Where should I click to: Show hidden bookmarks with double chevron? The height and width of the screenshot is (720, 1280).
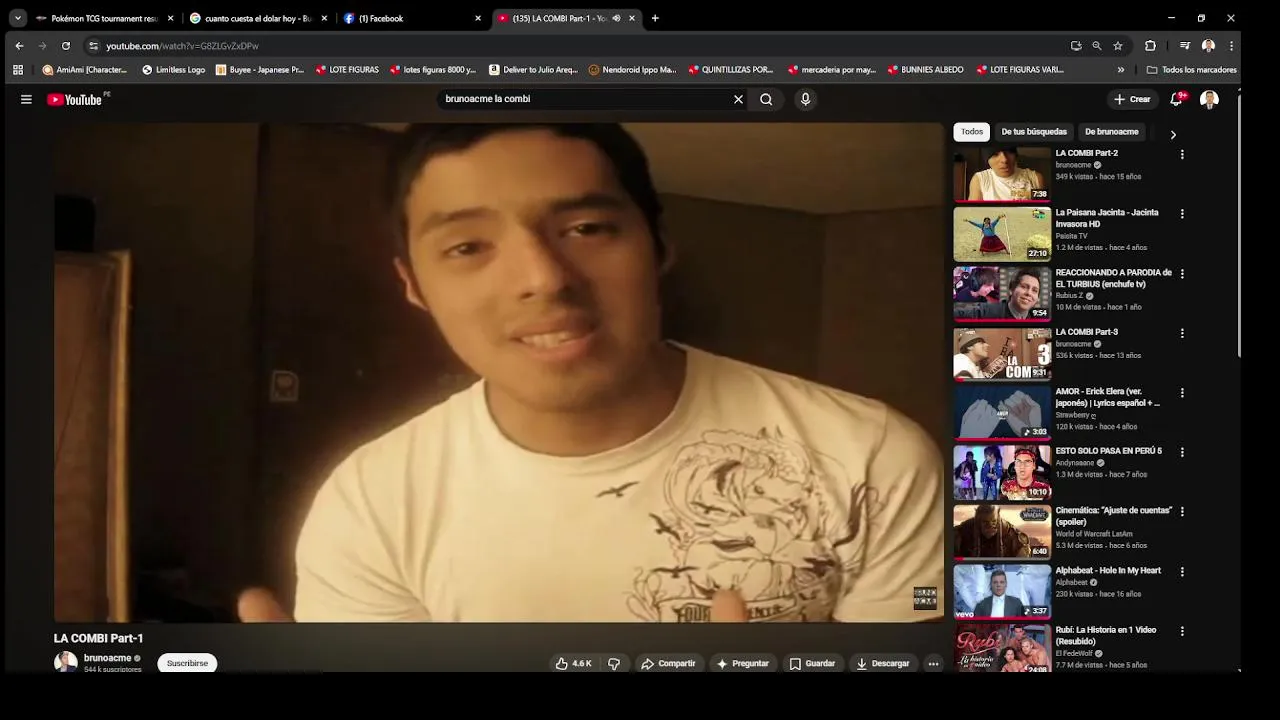pyautogui.click(x=1121, y=70)
